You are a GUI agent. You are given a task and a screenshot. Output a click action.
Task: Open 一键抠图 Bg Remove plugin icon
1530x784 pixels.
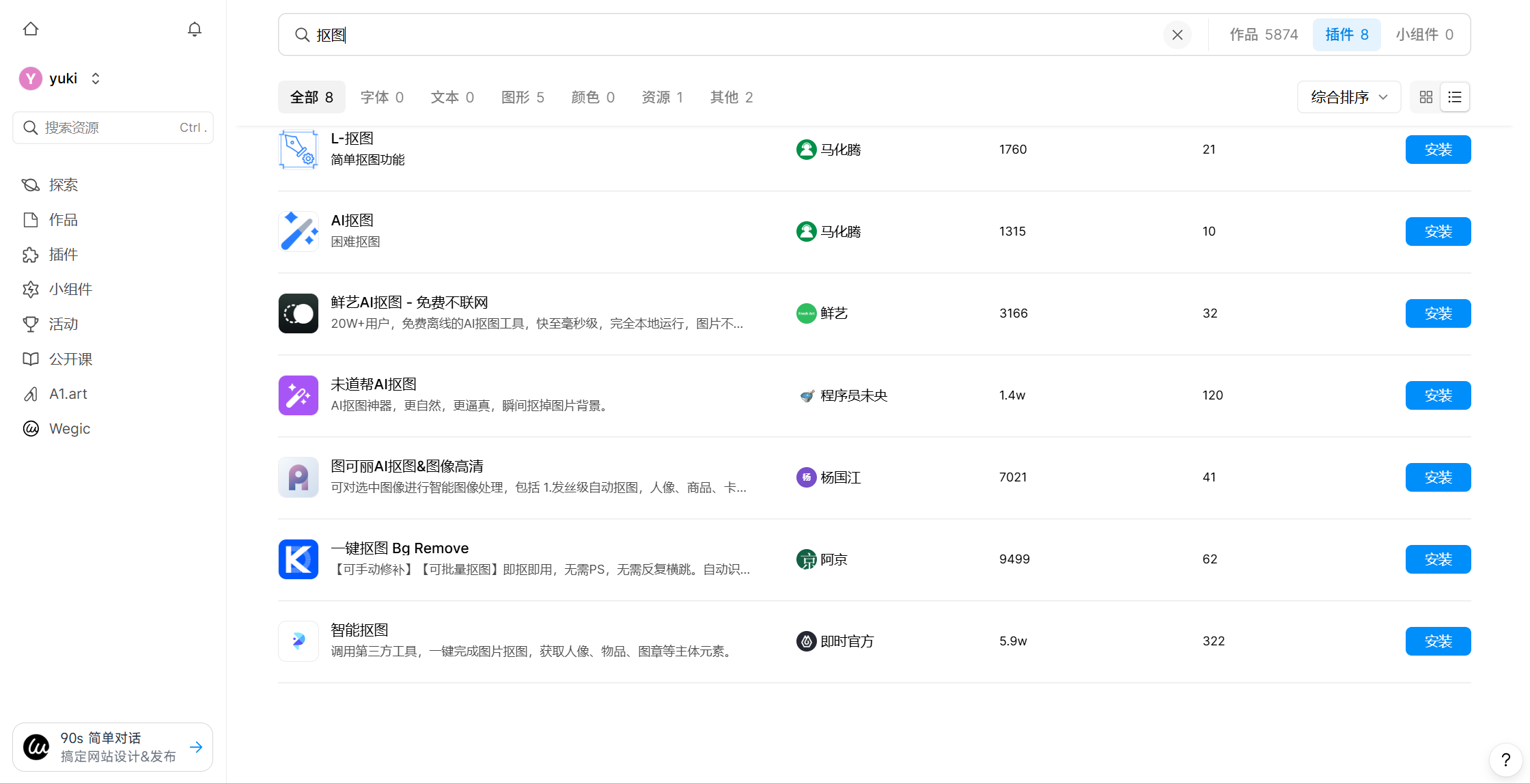tap(298, 559)
